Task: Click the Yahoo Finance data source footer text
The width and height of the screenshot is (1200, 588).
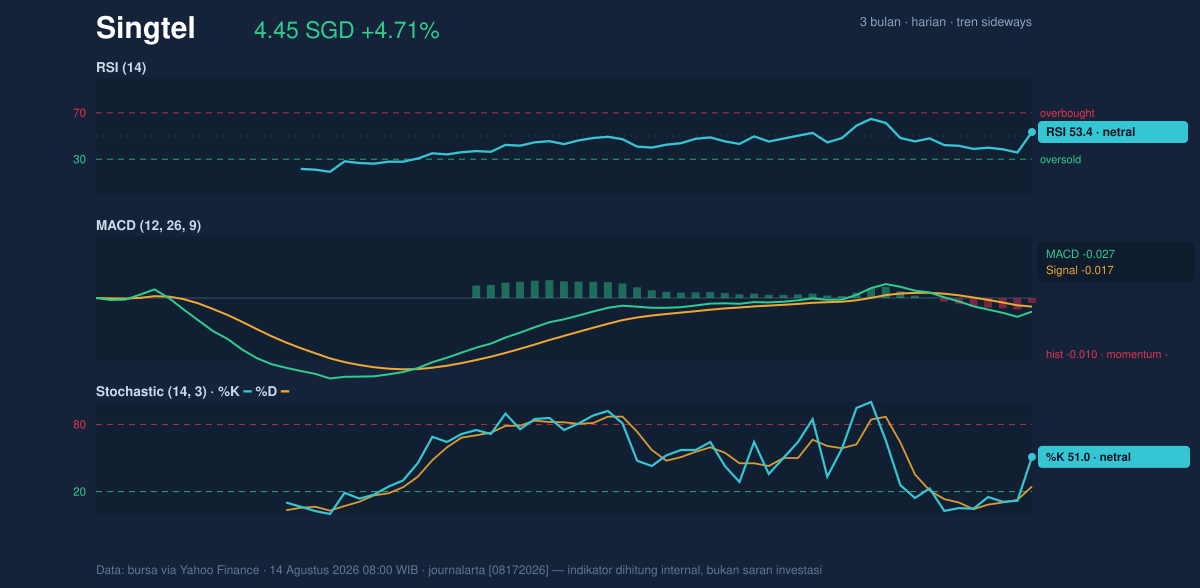Action: (x=459, y=570)
